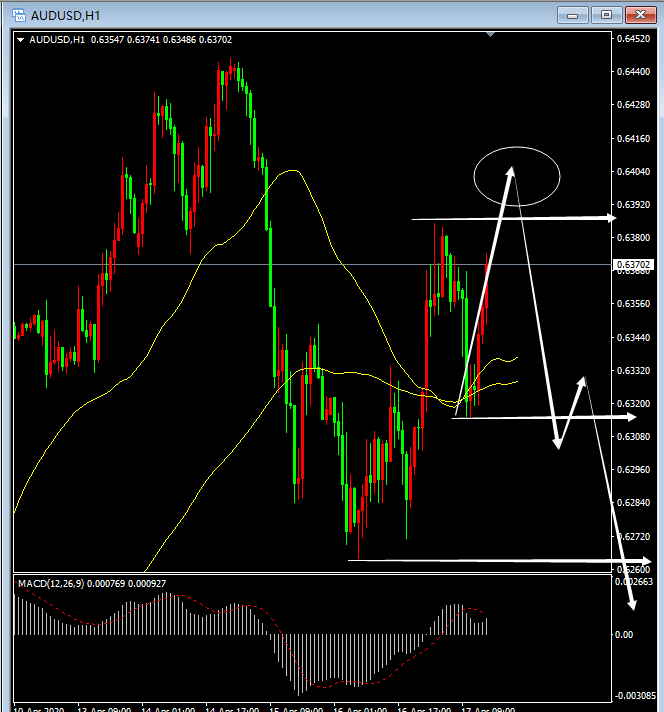The height and width of the screenshot is (712, 664).
Task: Click the OHLC values 0.63547 0.63741 0.63486 0.63702
Action: tap(161, 40)
